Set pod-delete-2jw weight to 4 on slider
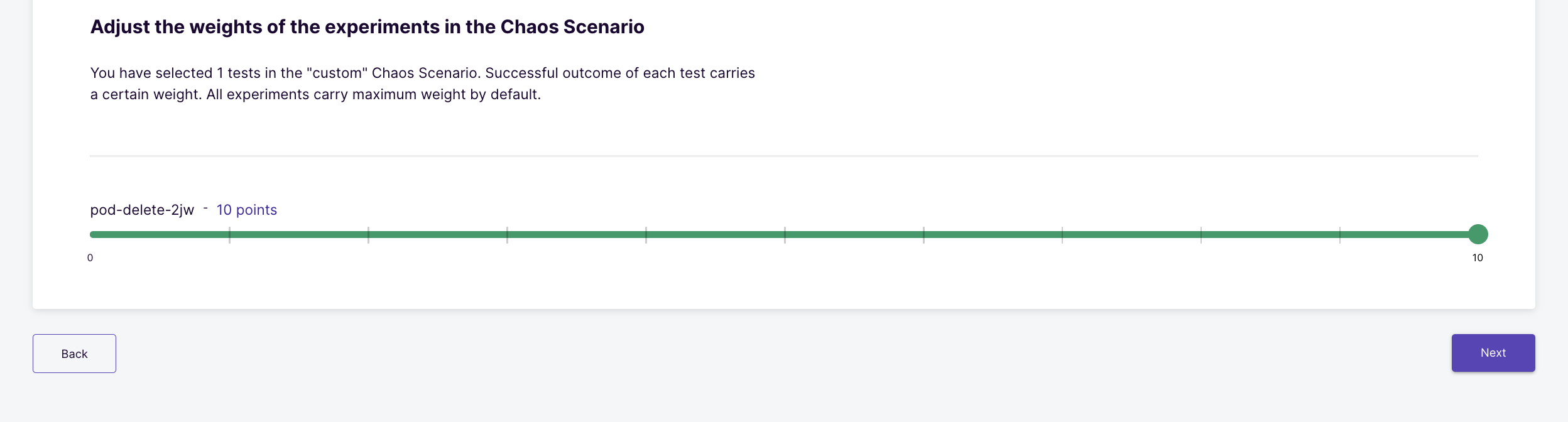Image resolution: width=1568 pixels, height=422 pixels. 646,235
